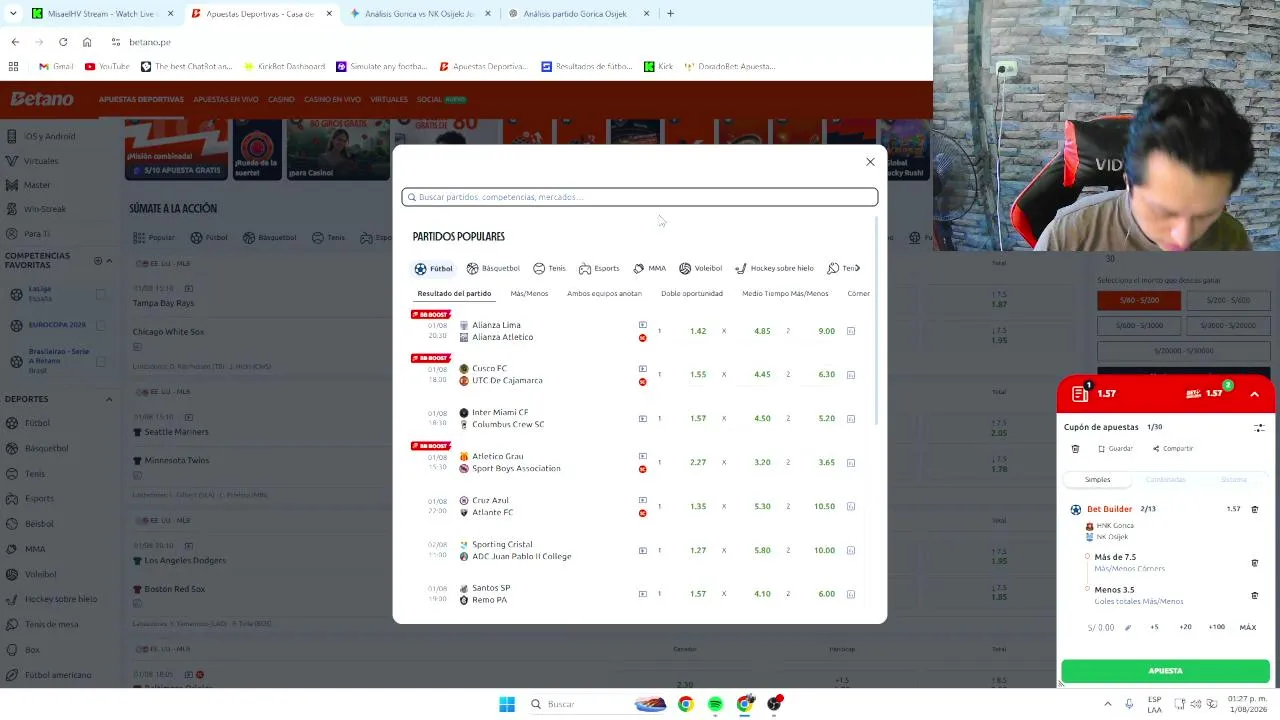Open VIRTUALES in the top menu
The height and width of the screenshot is (720, 1280).
[x=388, y=100]
